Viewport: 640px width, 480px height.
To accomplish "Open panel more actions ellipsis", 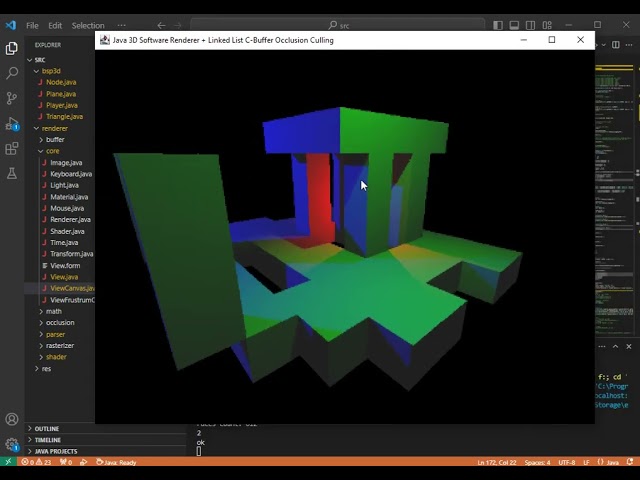I will (x=602, y=347).
